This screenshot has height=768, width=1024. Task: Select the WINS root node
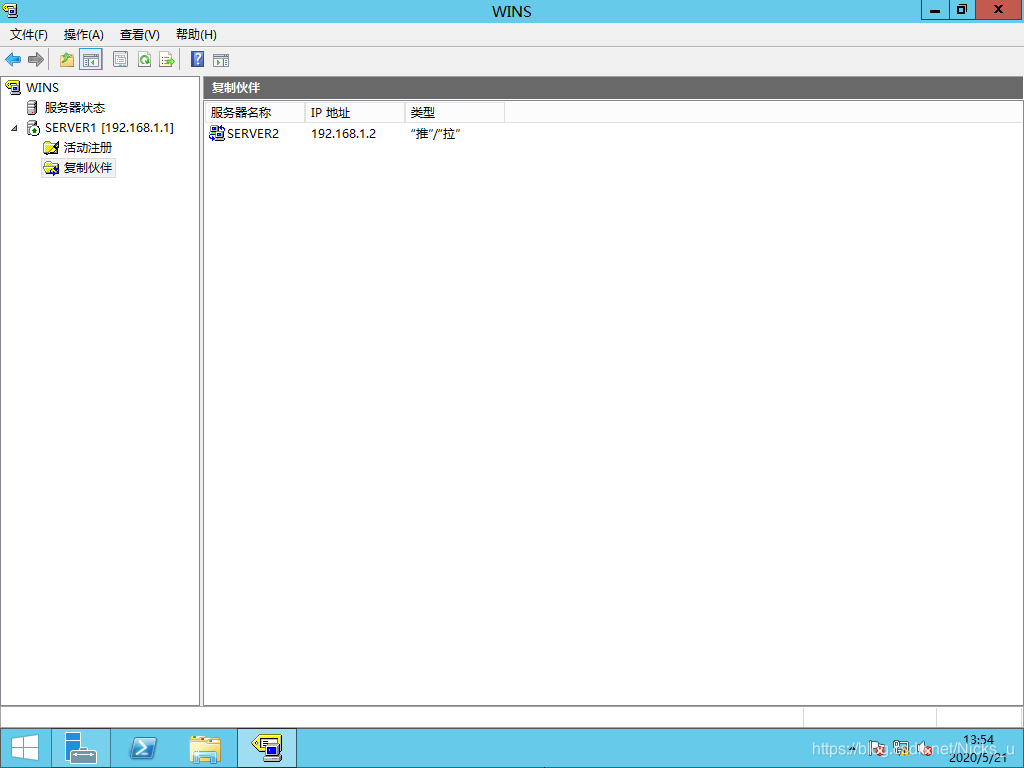(x=42, y=88)
